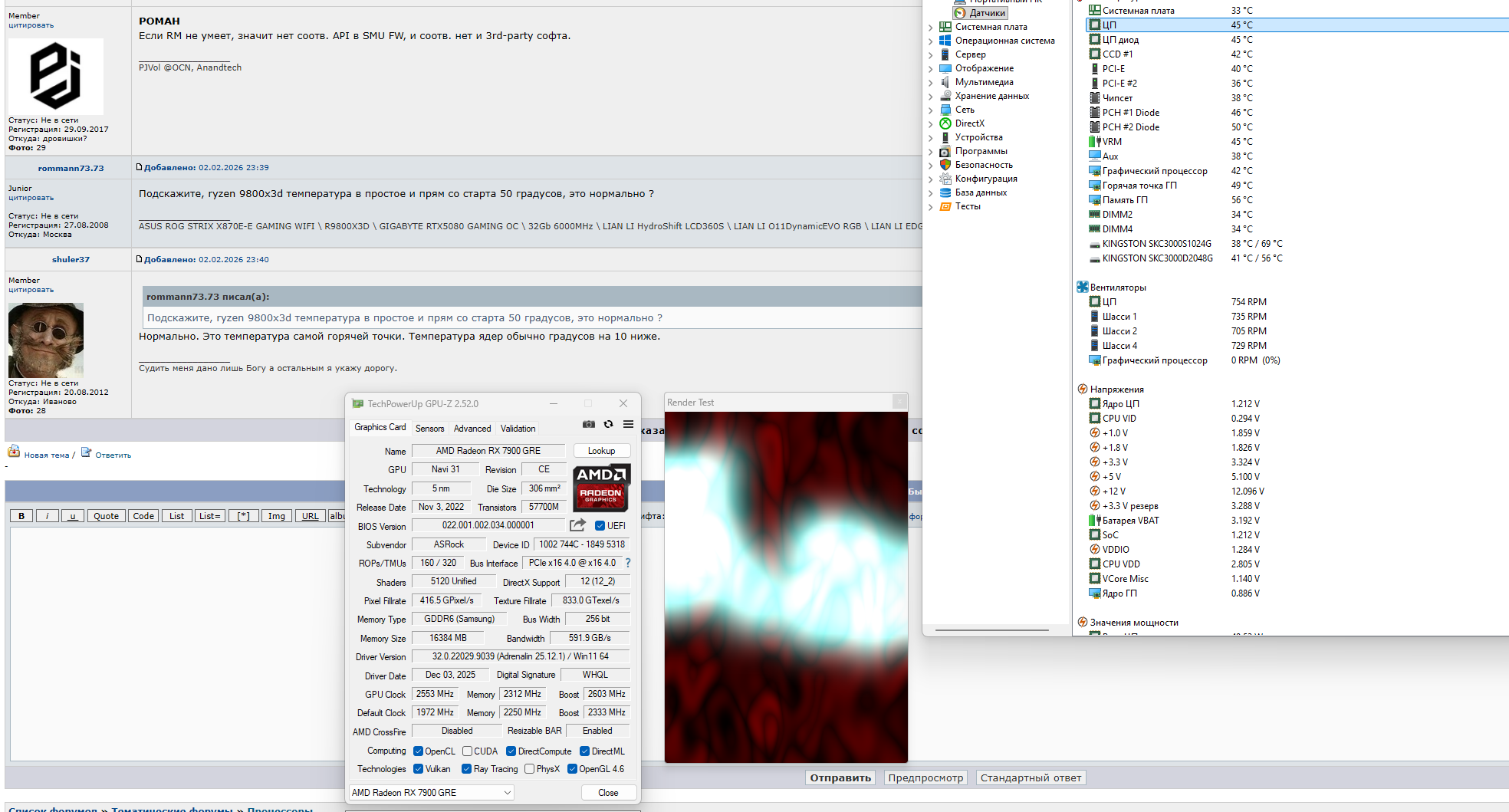1509x812 pixels.
Task: Expand the Мультимедиа tree node
Action: pyautogui.click(x=931, y=83)
